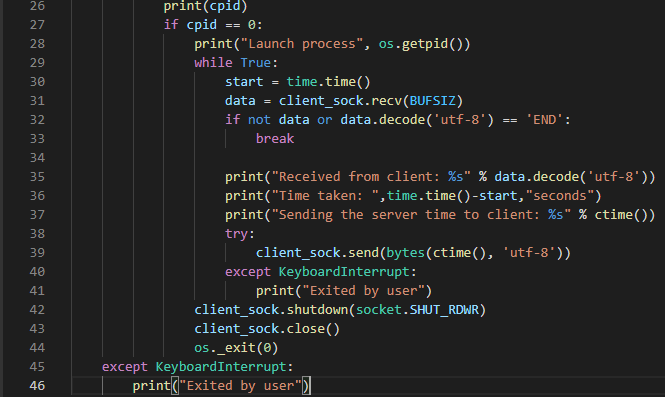This screenshot has width=665, height=397.
Task: Click "Exited by user" string on line 46
Action: (x=240, y=386)
